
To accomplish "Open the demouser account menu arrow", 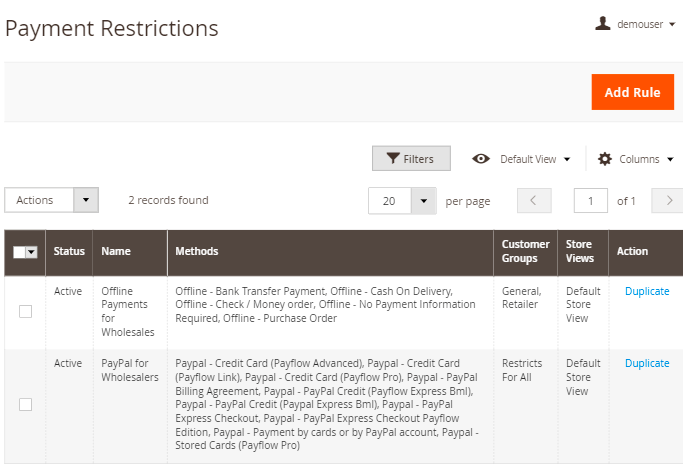I will pyautogui.click(x=672, y=25).
